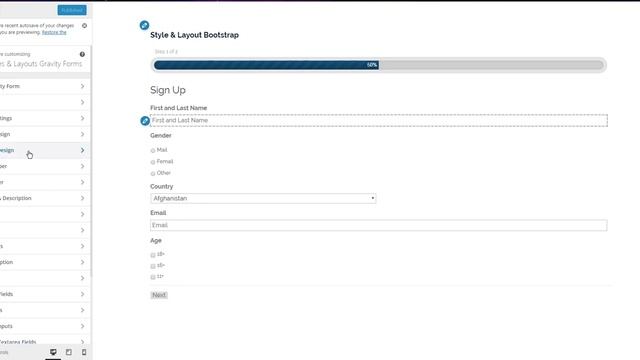This screenshot has height=360, width=640.
Task: Click the Published button in the customizer header
Action: [x=72, y=10]
